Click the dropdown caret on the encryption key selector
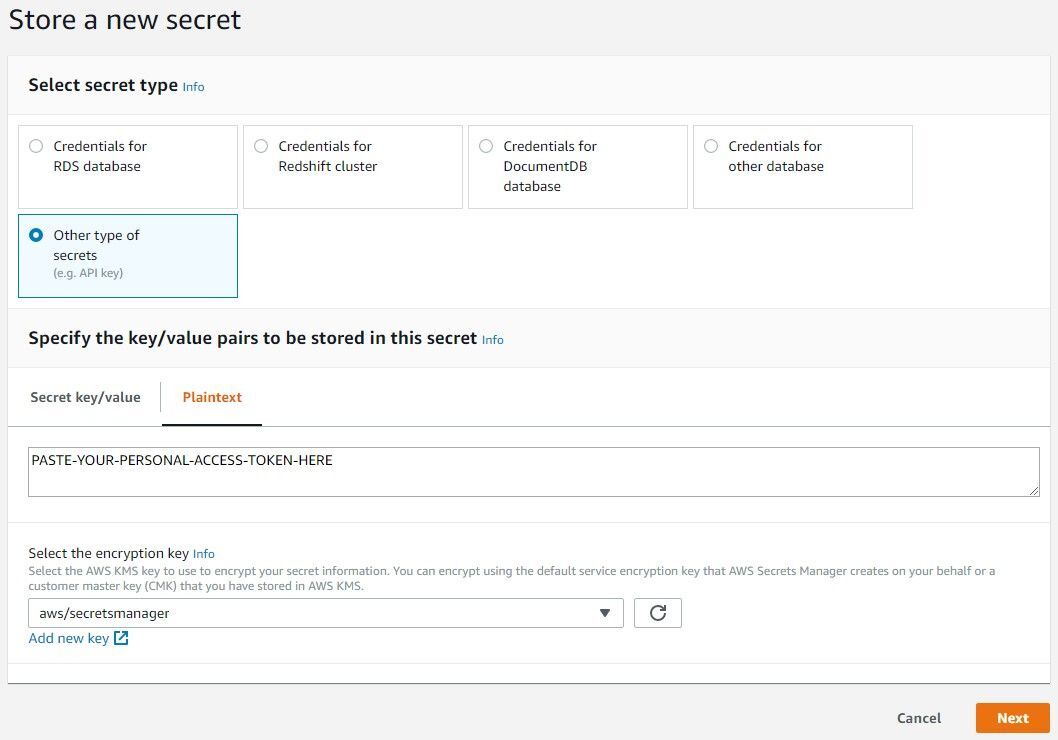Image resolution: width=1058 pixels, height=740 pixels. pyautogui.click(x=605, y=613)
